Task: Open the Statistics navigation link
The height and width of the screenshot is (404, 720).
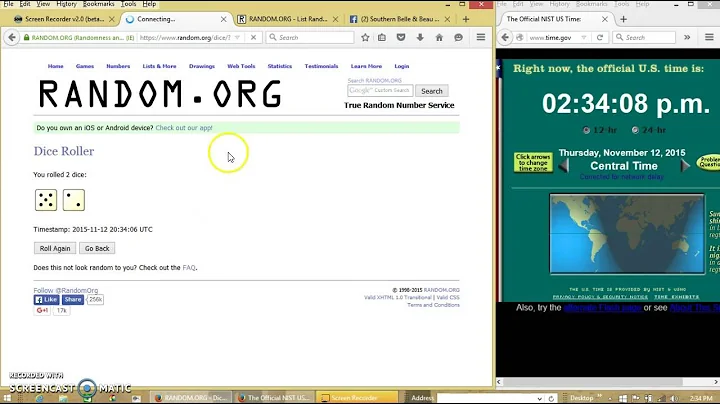Action: pyautogui.click(x=280, y=66)
